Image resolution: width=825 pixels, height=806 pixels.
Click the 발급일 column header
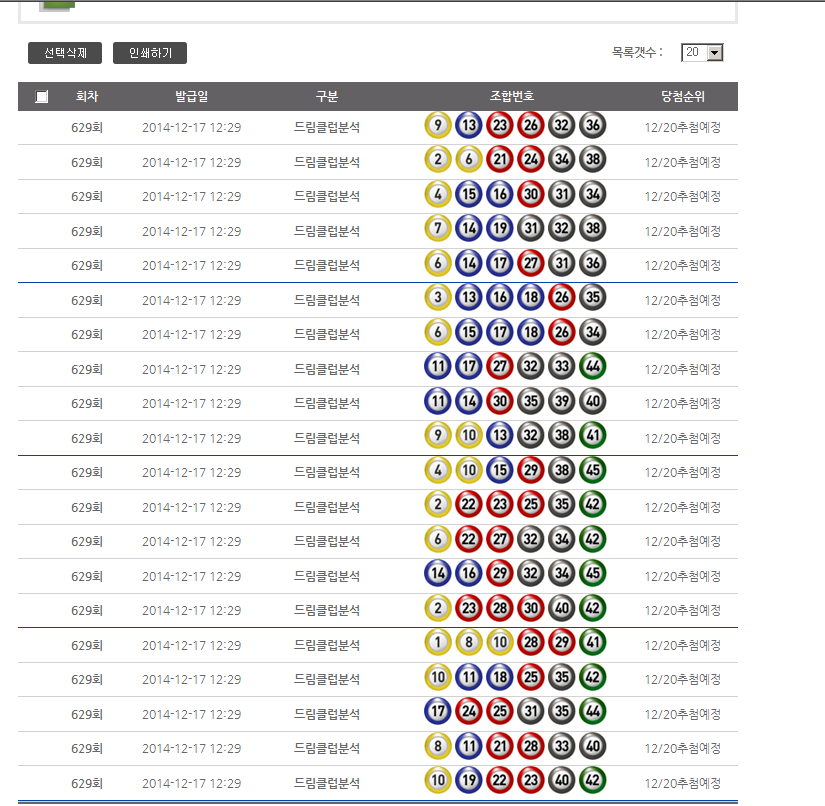[x=191, y=97]
